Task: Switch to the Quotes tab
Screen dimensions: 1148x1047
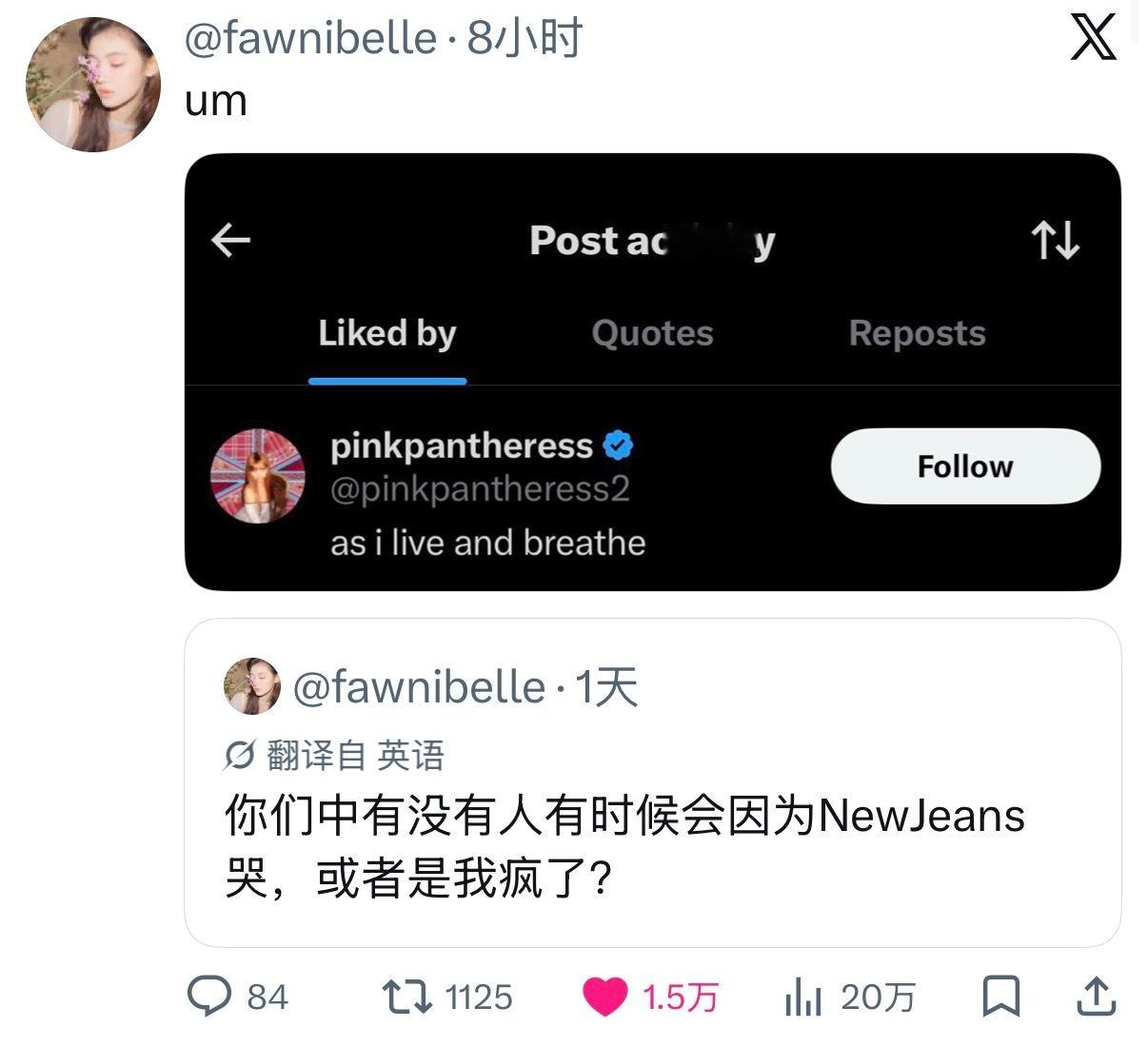Action: tap(652, 333)
